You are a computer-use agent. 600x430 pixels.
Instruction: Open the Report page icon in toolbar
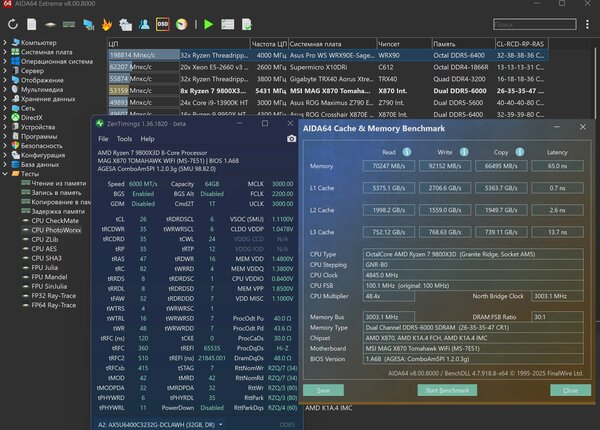(32, 24)
